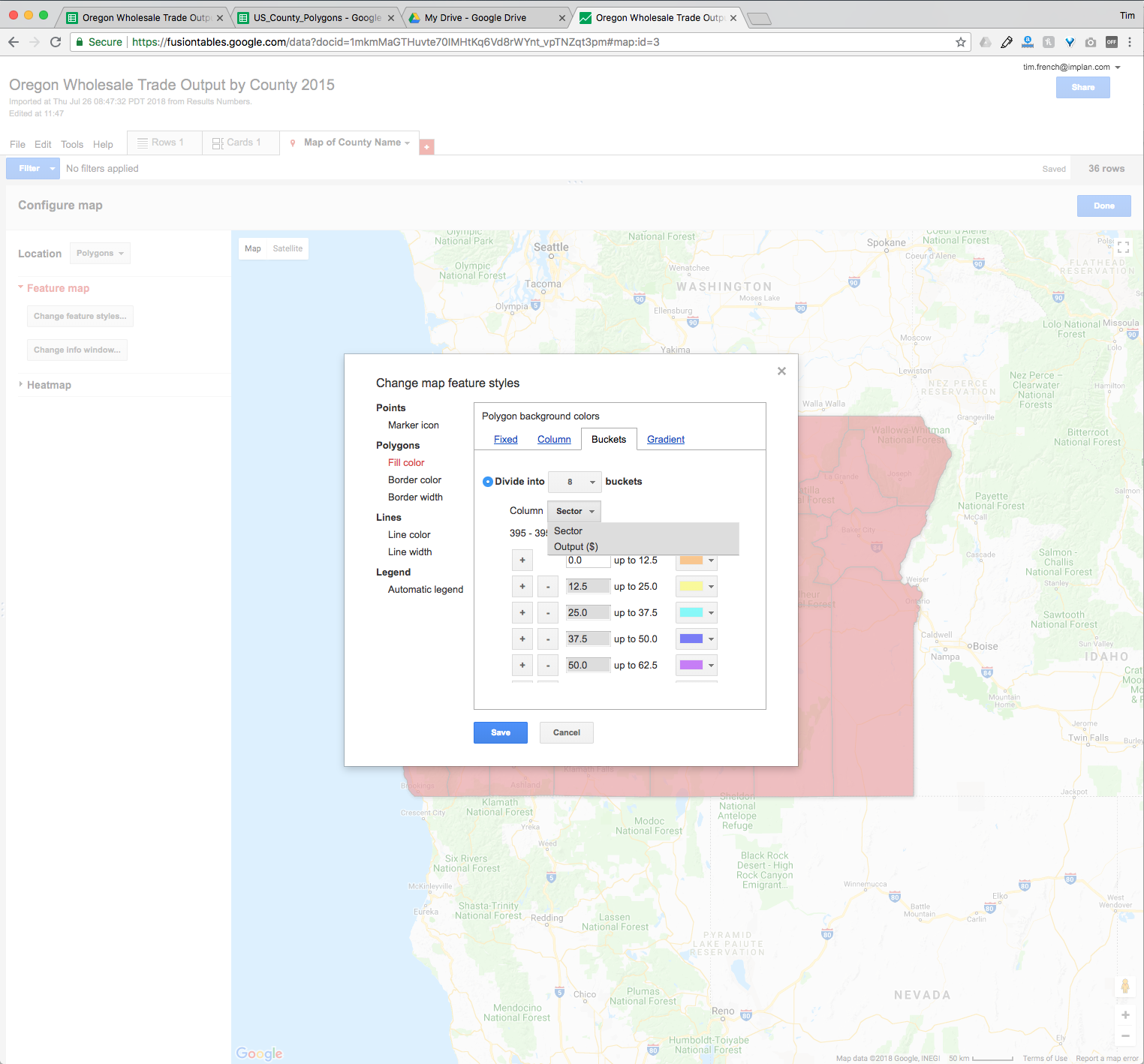Open the Report a map error link
Screen dimensions: 1144x1064
click(1107, 1059)
